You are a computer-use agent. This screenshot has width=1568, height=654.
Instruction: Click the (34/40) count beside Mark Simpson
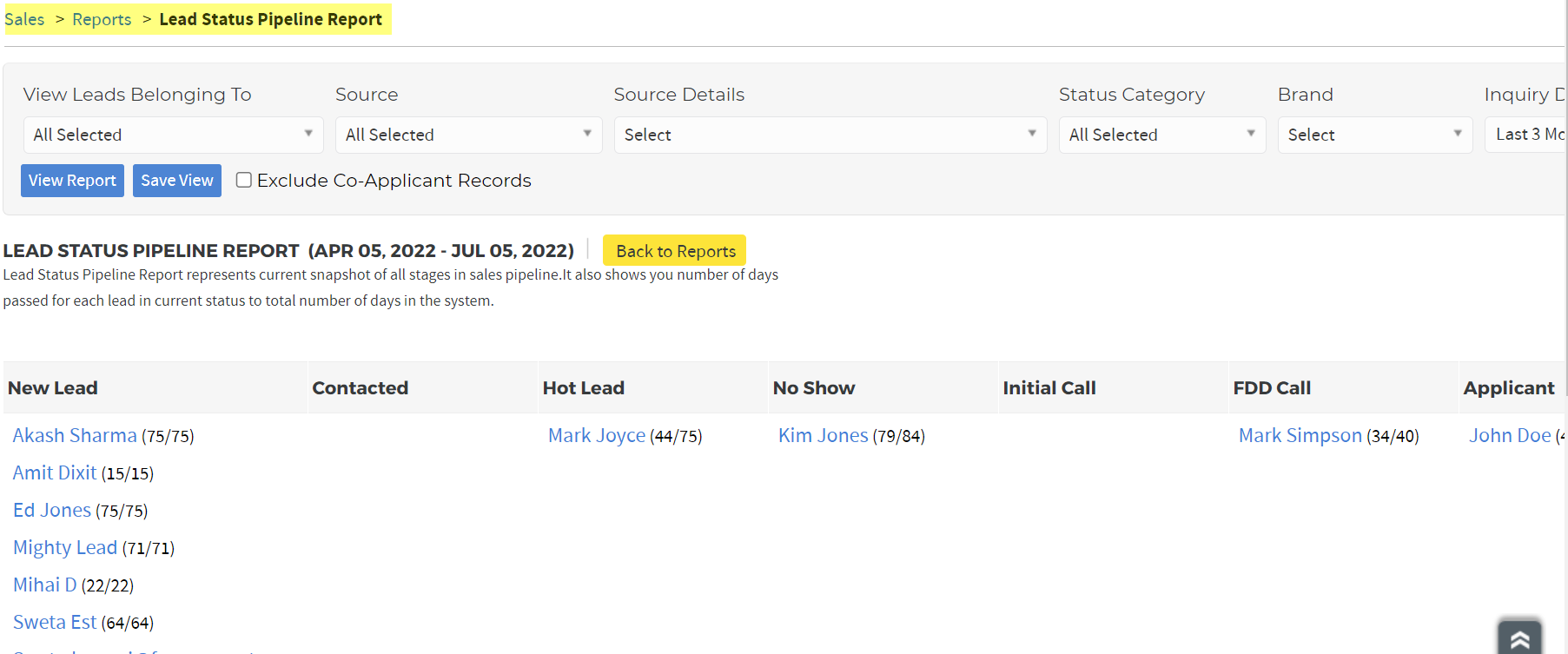(x=1393, y=436)
